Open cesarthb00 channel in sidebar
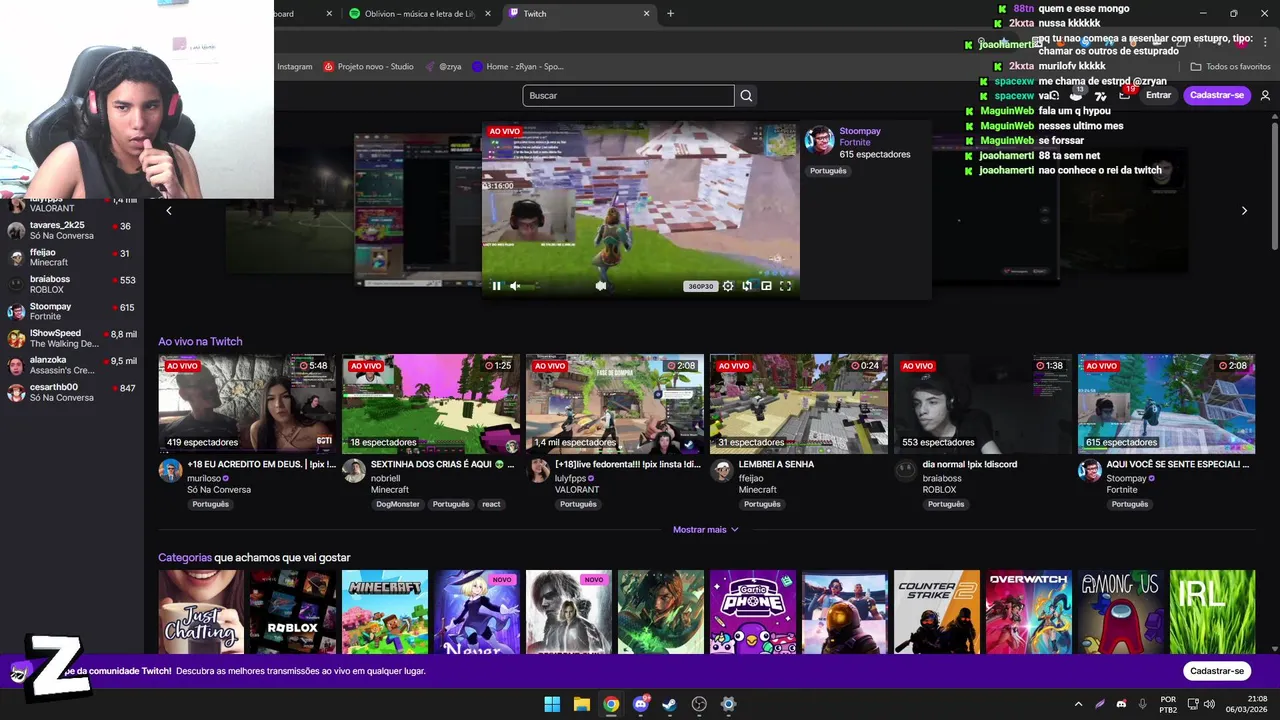Image resolution: width=1280 pixels, height=720 pixels. (x=72, y=393)
